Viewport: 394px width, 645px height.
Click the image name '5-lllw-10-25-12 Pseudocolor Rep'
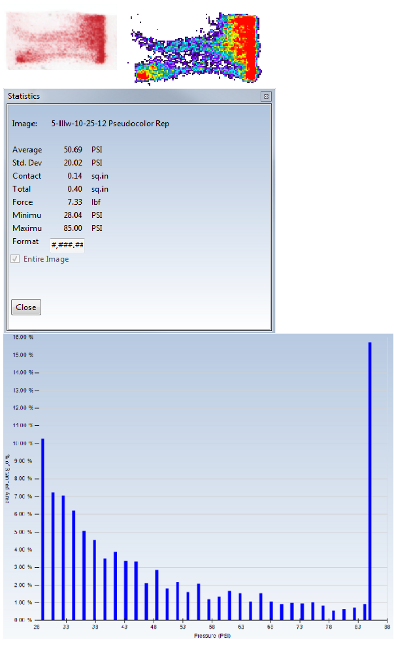tap(110, 123)
